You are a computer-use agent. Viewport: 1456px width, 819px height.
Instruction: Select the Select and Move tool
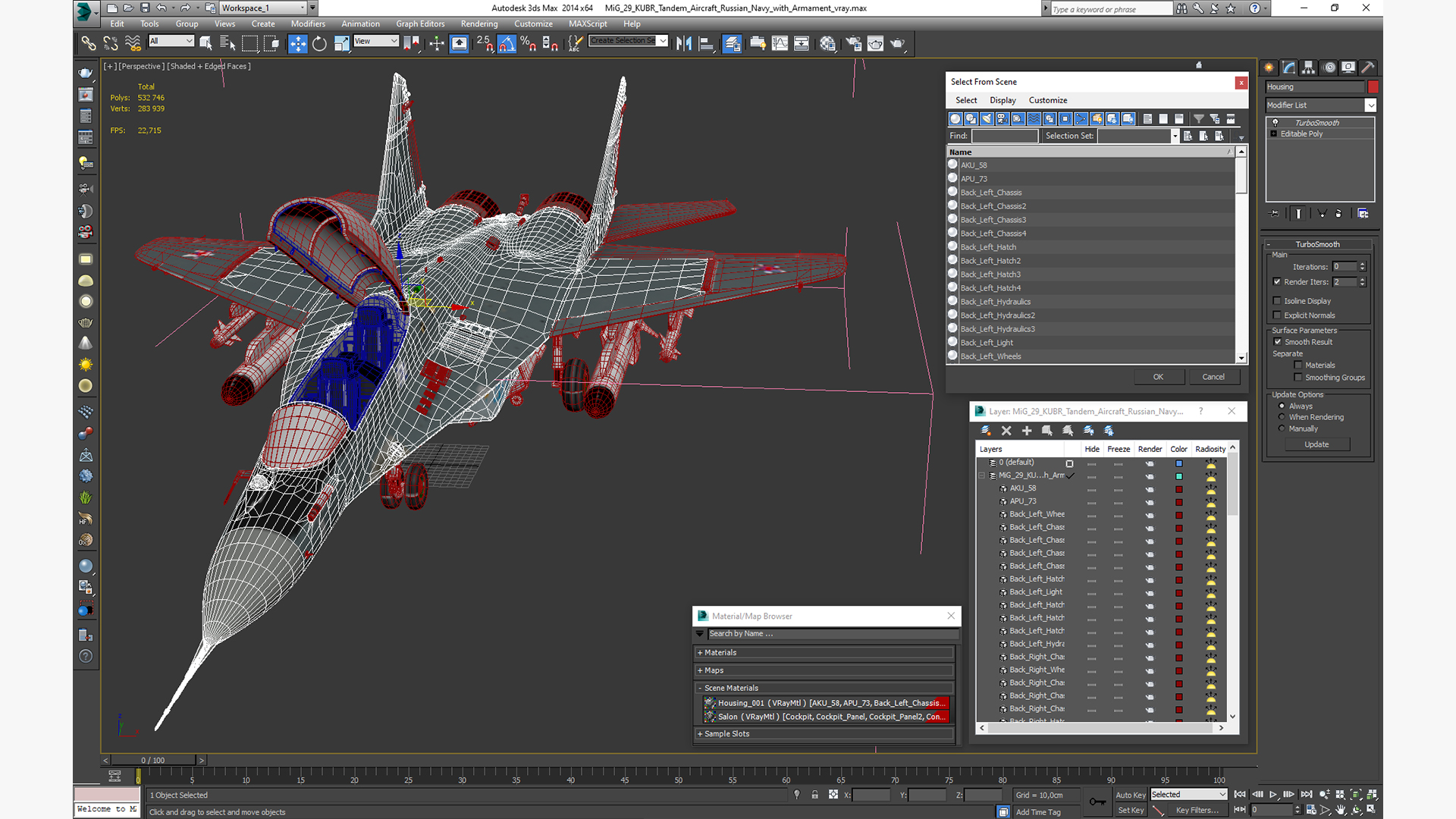point(298,43)
